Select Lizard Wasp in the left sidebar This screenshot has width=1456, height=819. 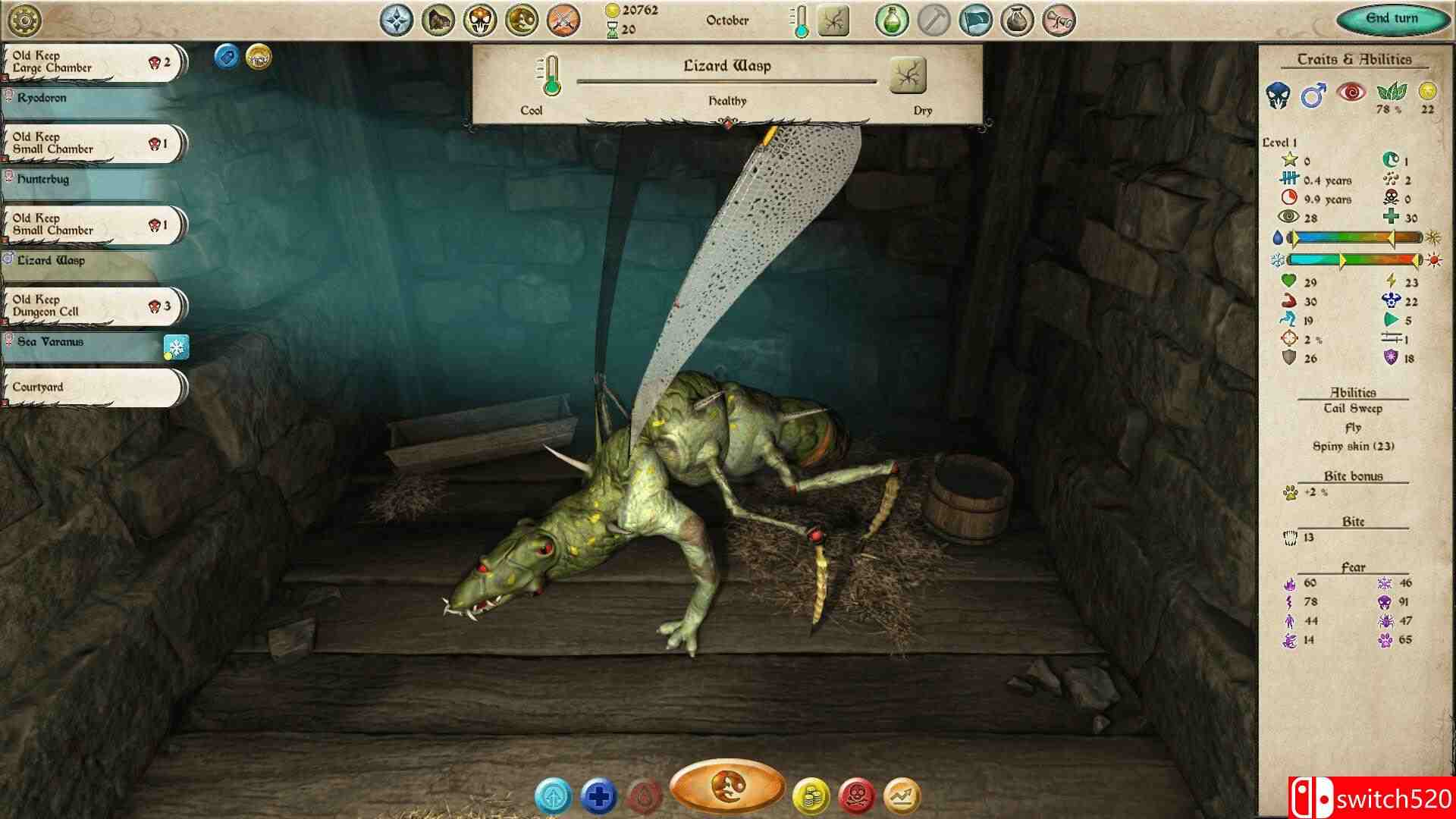click(x=76, y=259)
